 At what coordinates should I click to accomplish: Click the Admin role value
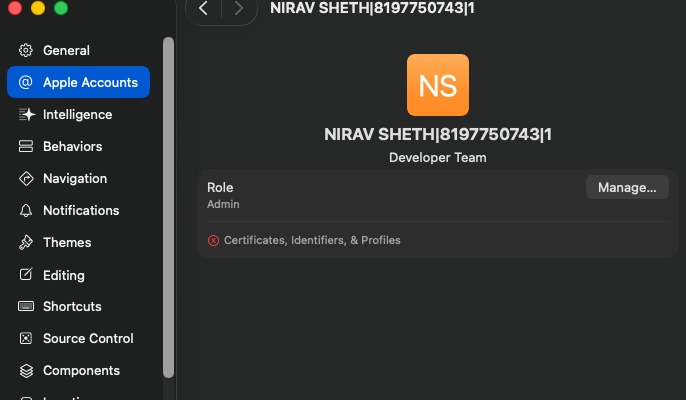pyautogui.click(x=223, y=204)
